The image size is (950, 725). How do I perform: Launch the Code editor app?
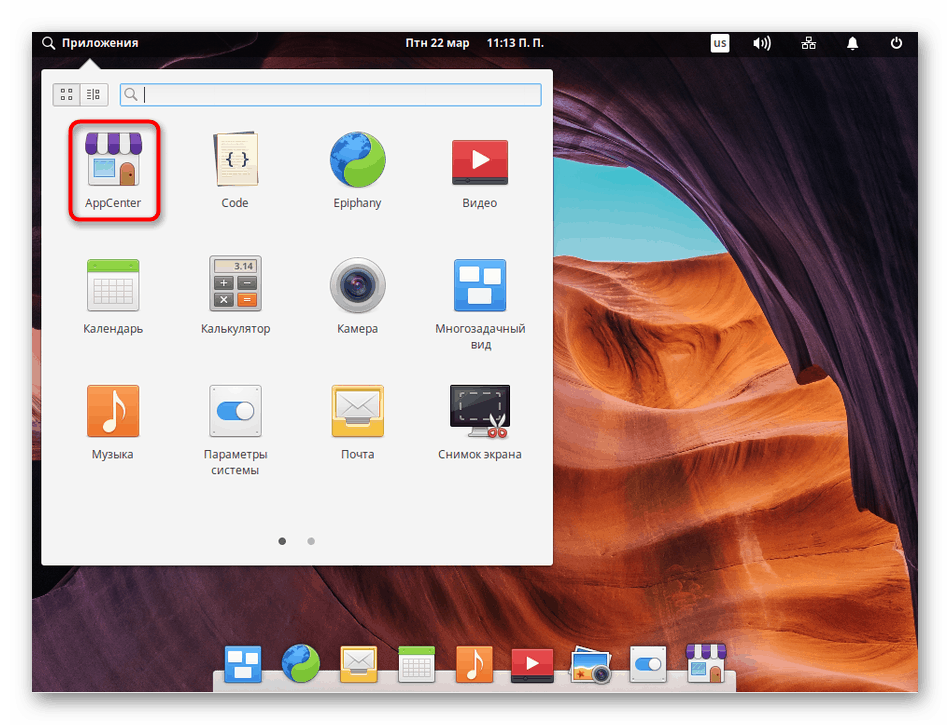coord(235,170)
